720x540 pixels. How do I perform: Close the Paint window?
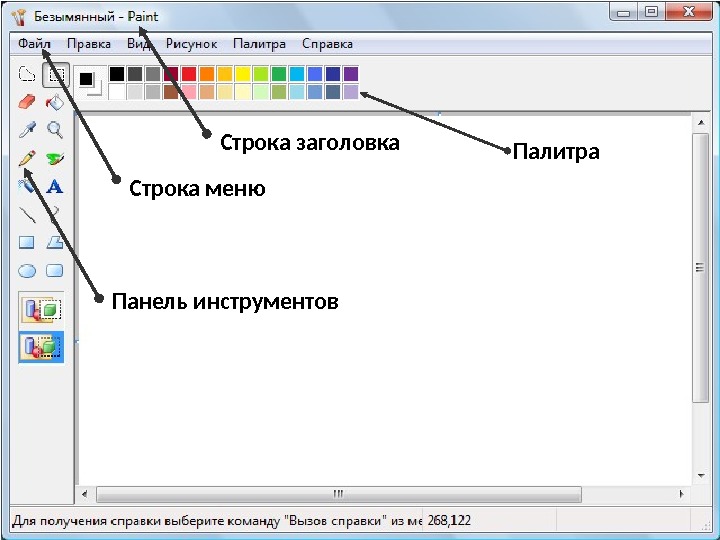[689, 12]
